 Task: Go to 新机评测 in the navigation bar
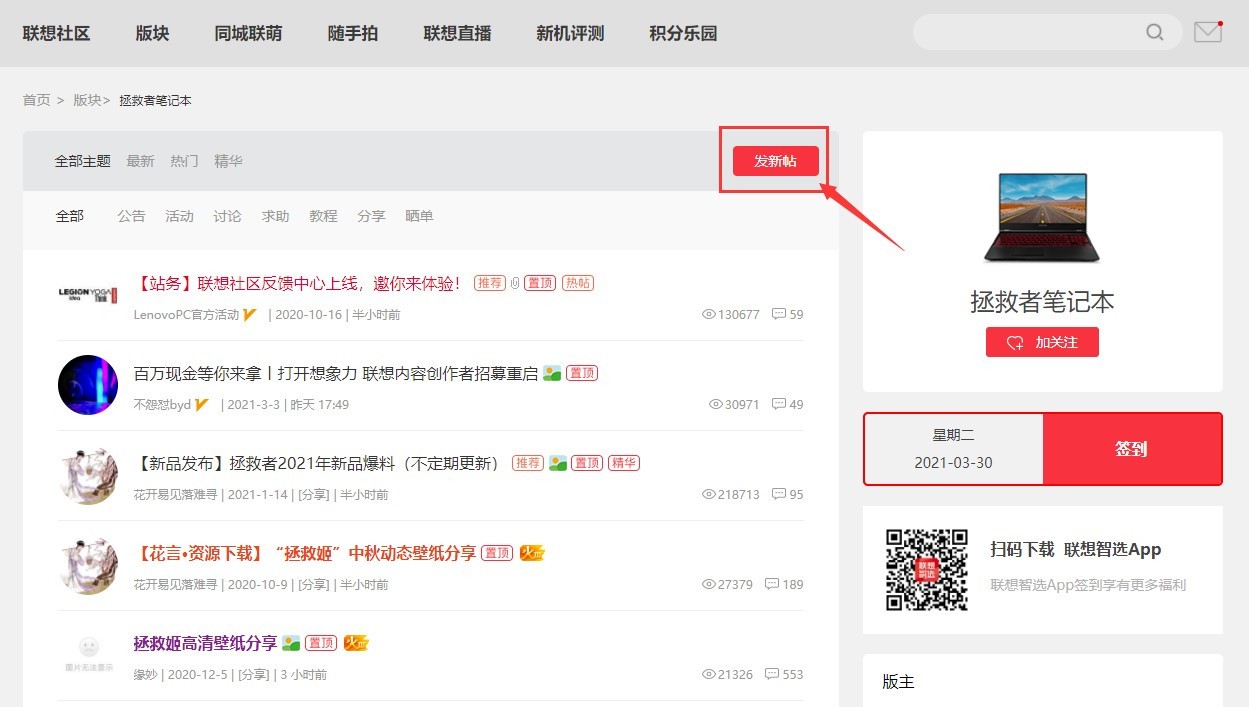pyautogui.click(x=570, y=33)
